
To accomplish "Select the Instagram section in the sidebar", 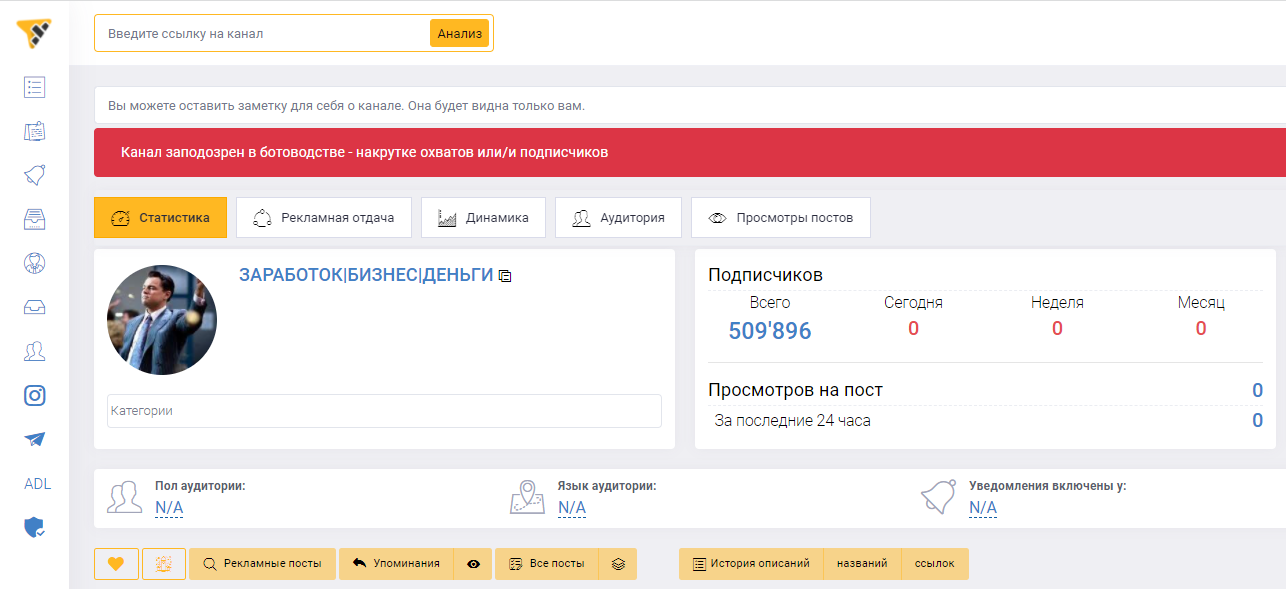I will (34, 395).
